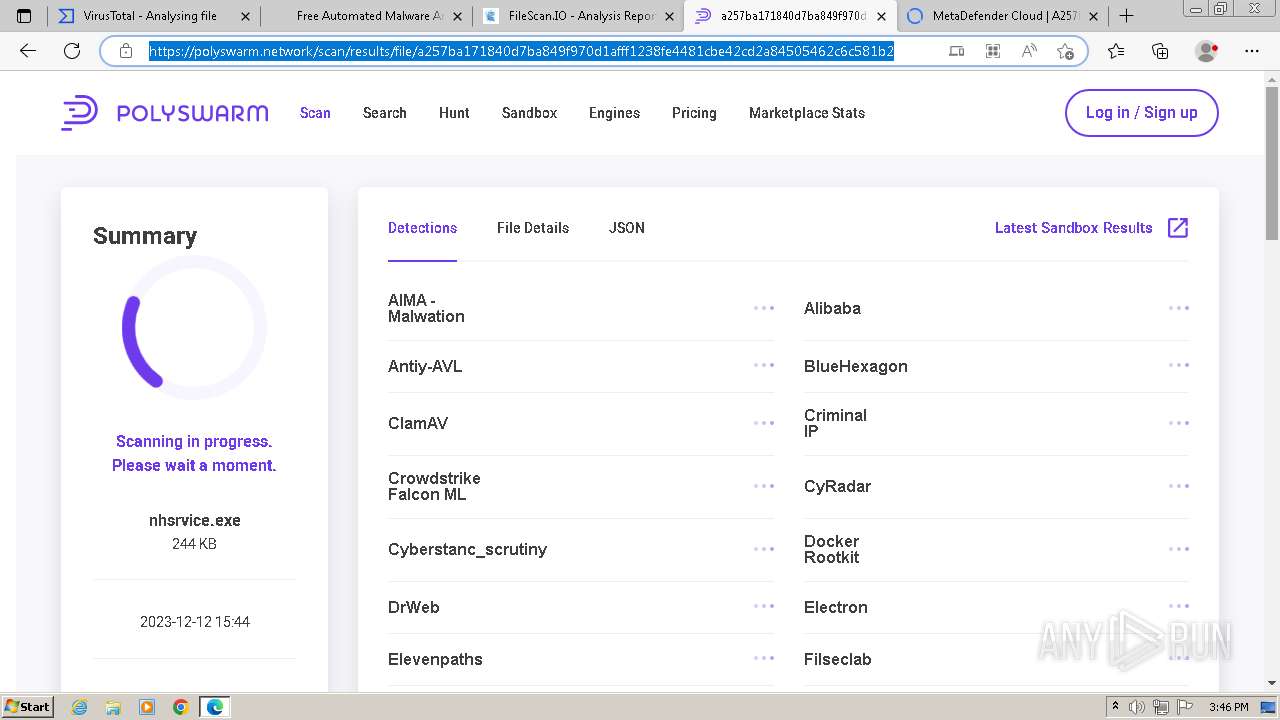Click the volume icon in system tray
Image resolution: width=1280 pixels, height=720 pixels.
[x=1137, y=707]
